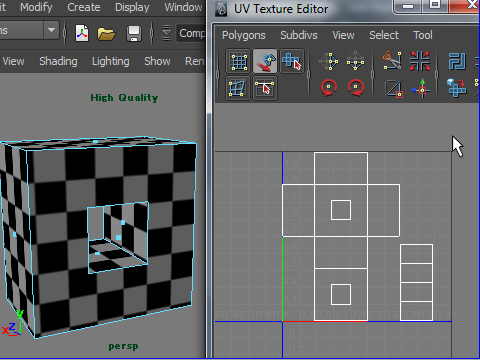The height and width of the screenshot is (360, 480).
Task: Click the Move and Sew arrows icon
Action: 420,88
